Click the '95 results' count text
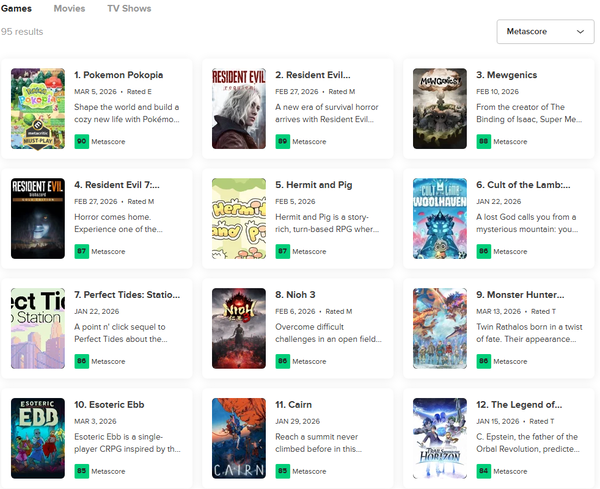 (x=22, y=32)
